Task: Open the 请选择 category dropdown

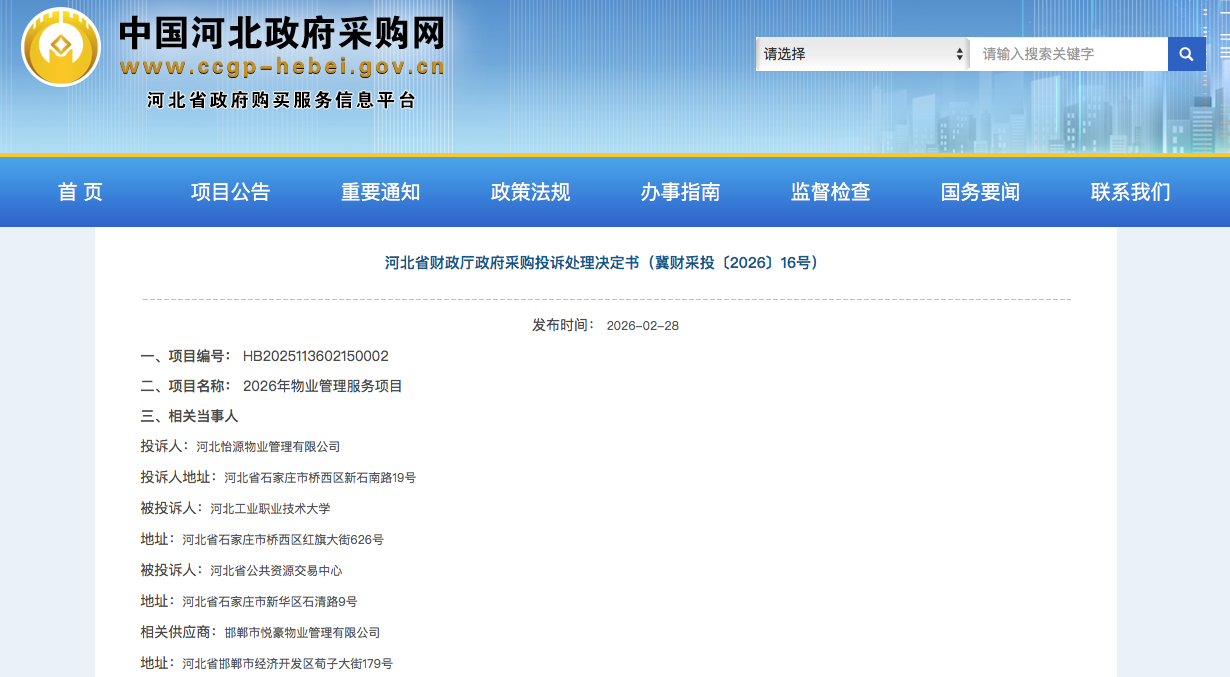Action: click(x=855, y=53)
